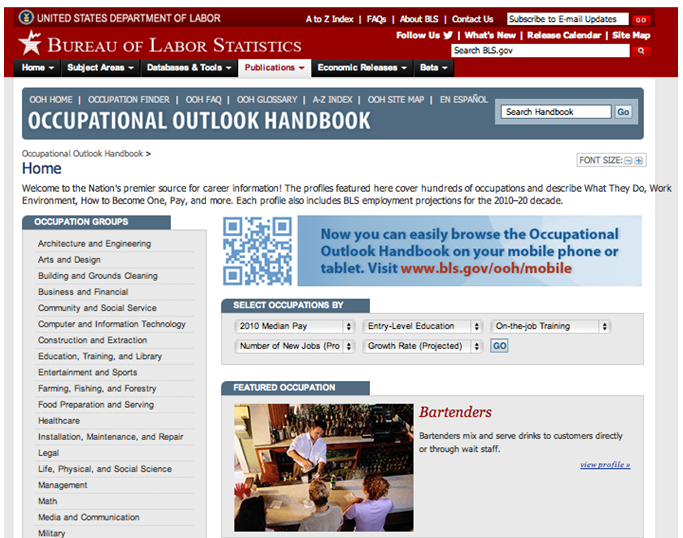Screen dimensions: 683x538
Task: Click the Bureau of Labor Statistics star logo
Action: 30,43
